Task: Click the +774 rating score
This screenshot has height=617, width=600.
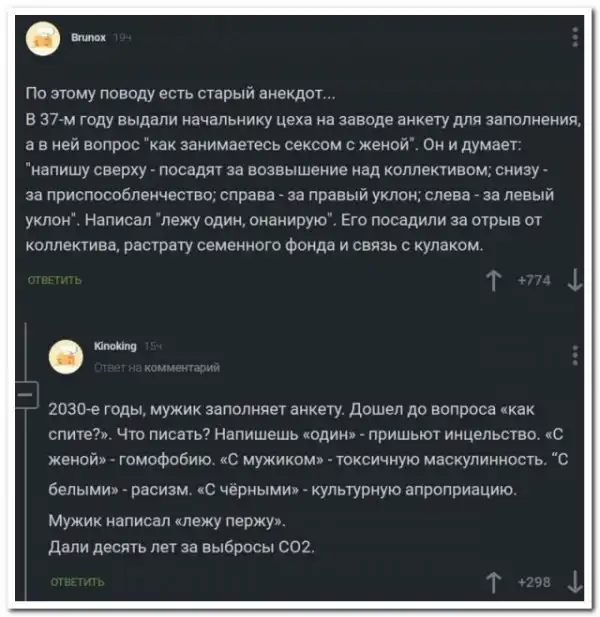Action: [x=535, y=282]
